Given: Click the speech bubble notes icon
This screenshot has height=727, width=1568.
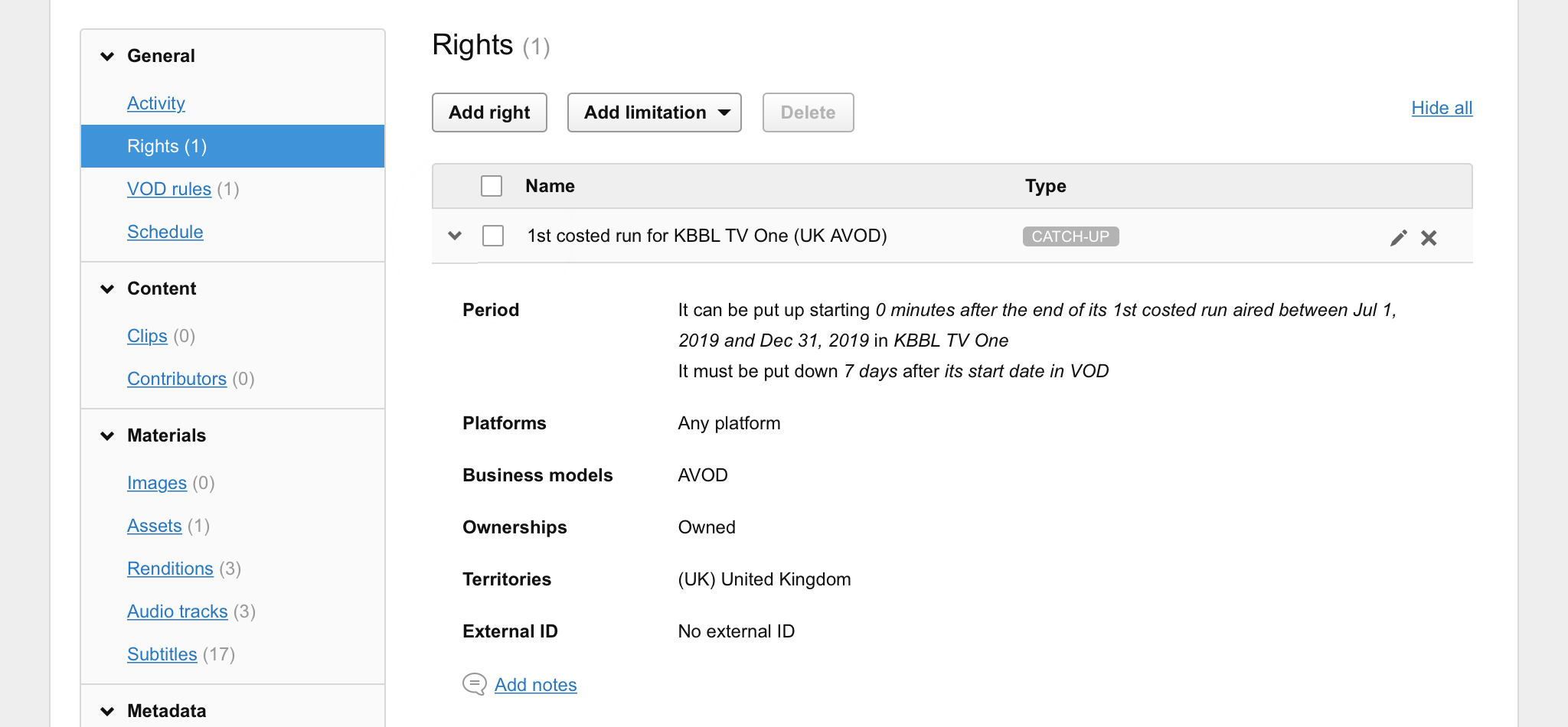Looking at the screenshot, I should point(474,684).
